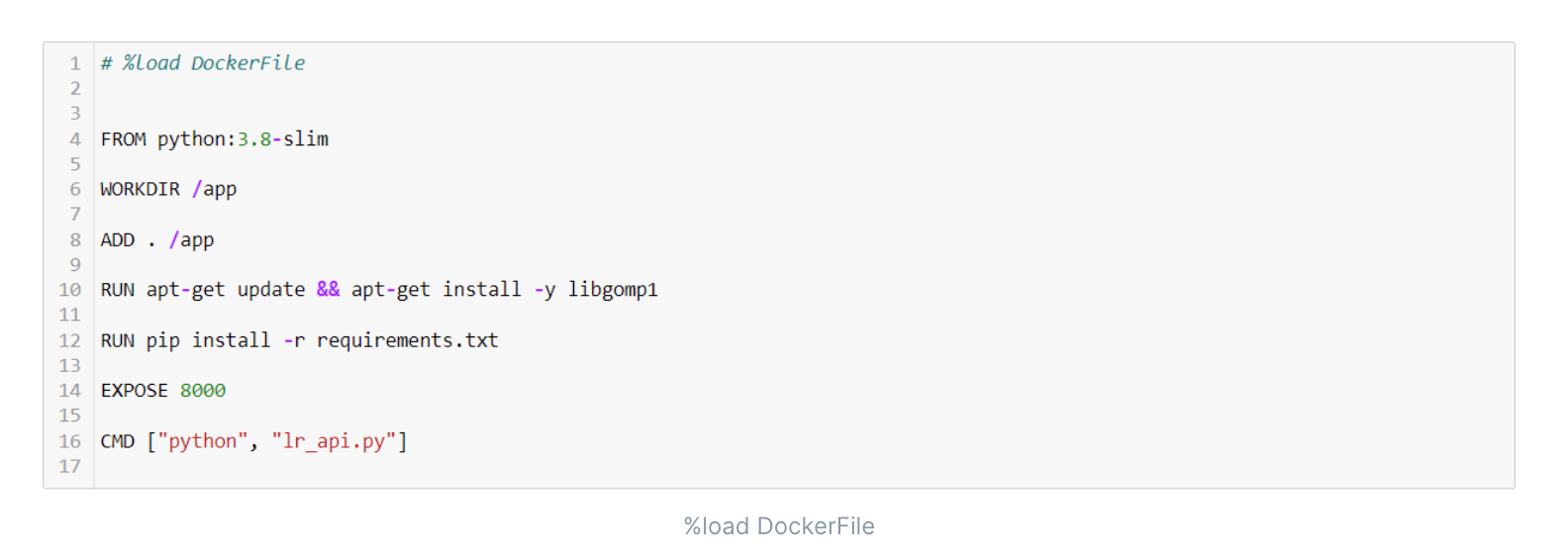The width and height of the screenshot is (1568, 560).
Task: Click the ADD instruction on line 8
Action: [x=117, y=240]
